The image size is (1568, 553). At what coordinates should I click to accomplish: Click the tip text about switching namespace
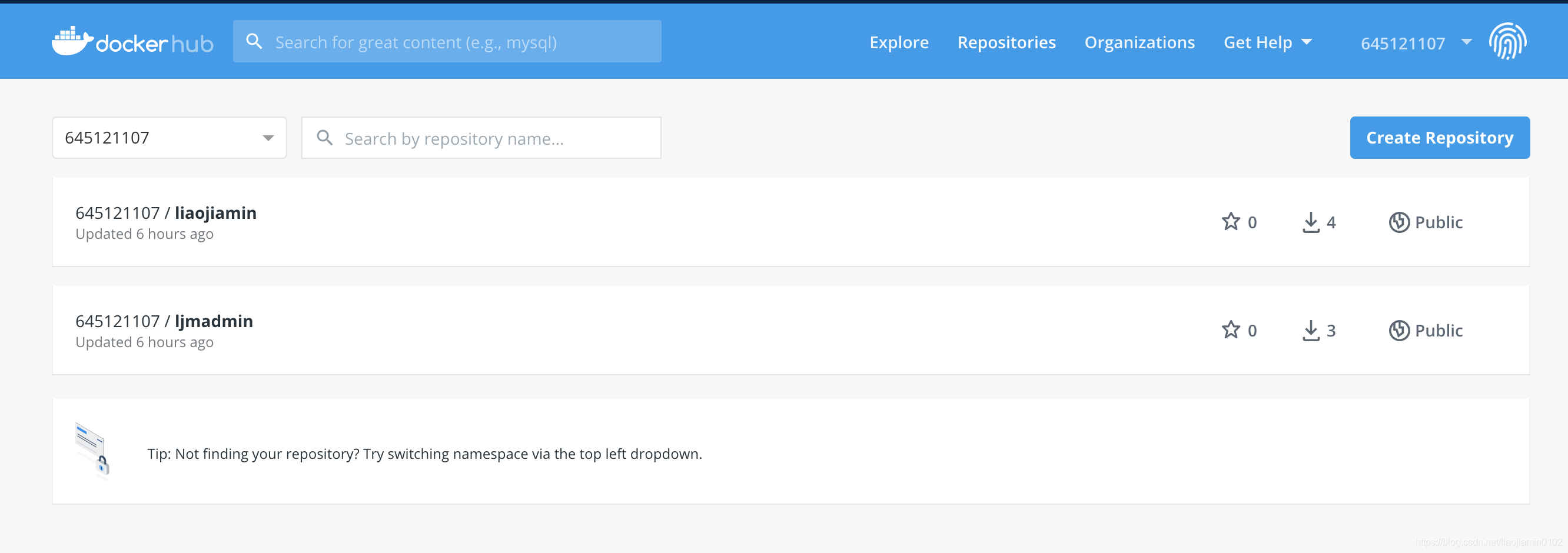[x=424, y=454]
